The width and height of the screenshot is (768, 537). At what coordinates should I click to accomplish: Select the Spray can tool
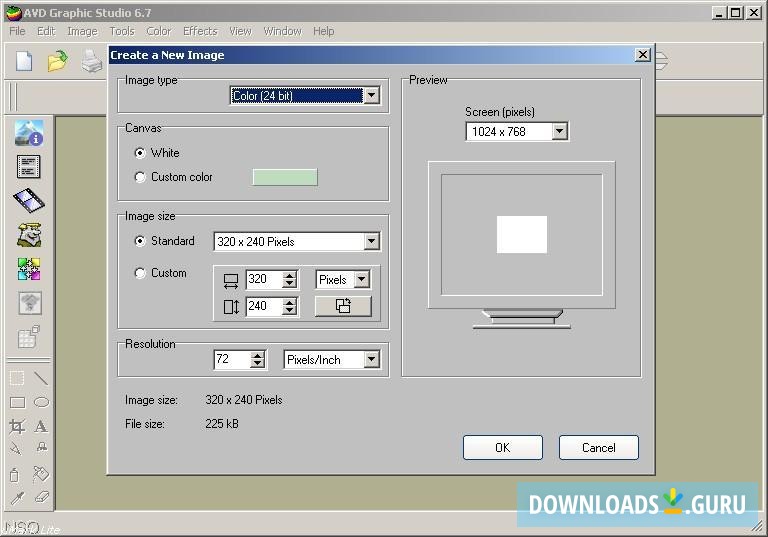15,474
